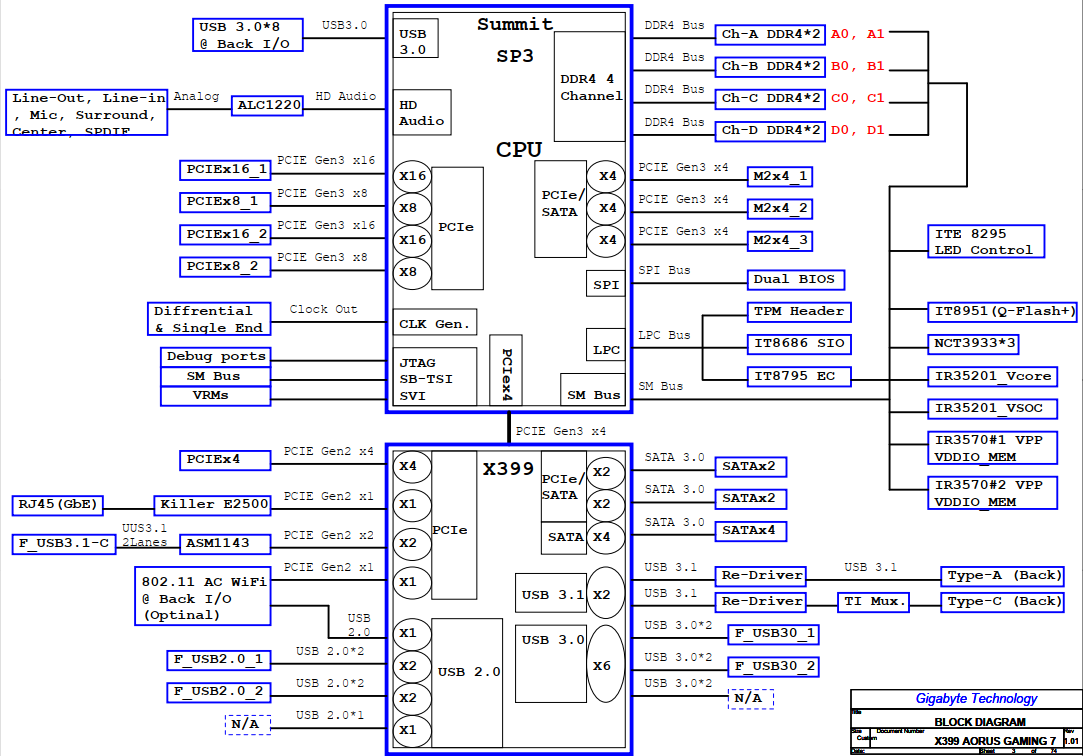Image resolution: width=1083 pixels, height=756 pixels.
Task: Click the CLK Gen. block inside CPU
Action: click(x=434, y=322)
